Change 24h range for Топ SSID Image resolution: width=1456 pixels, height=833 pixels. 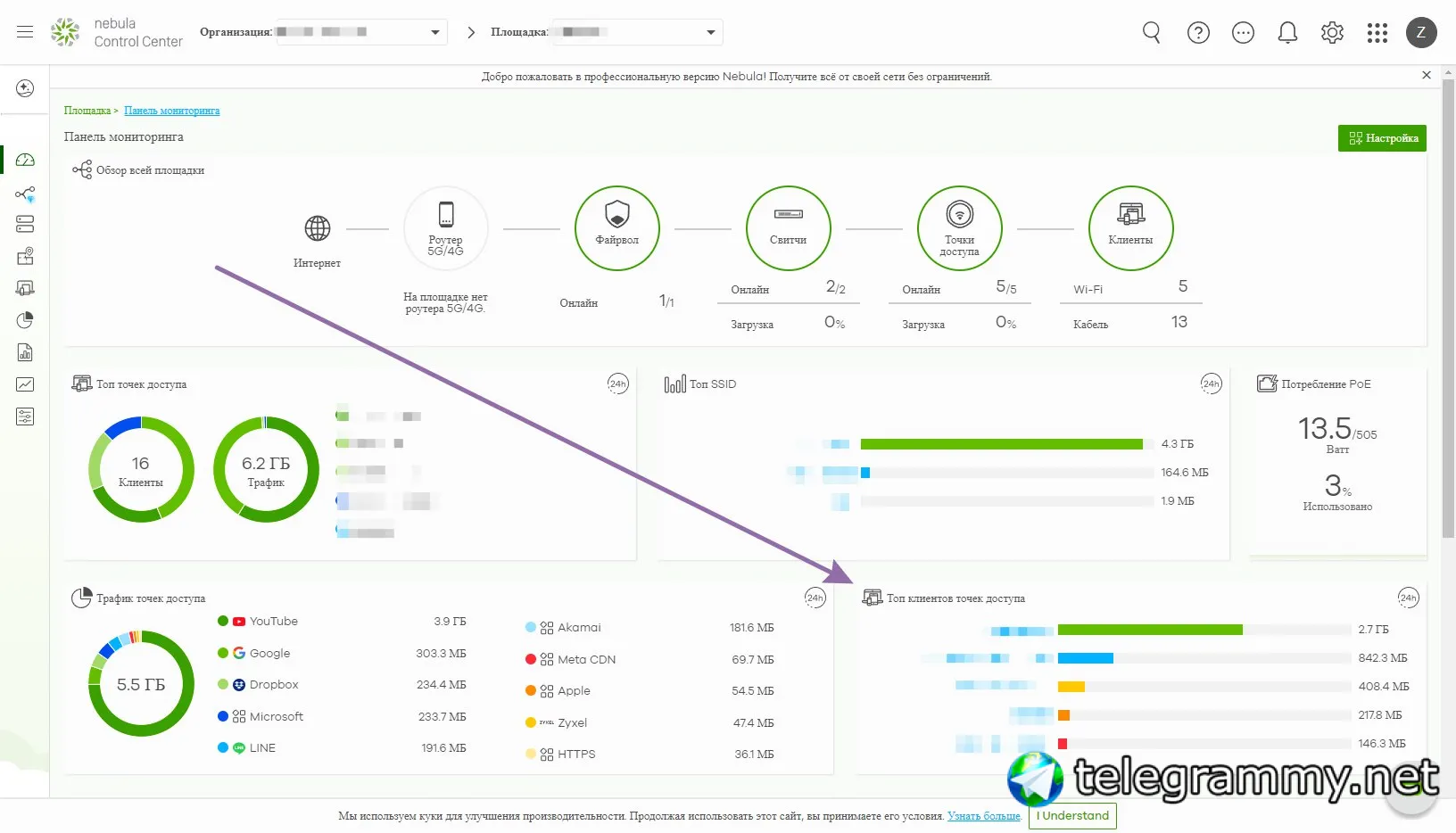pyautogui.click(x=1211, y=384)
